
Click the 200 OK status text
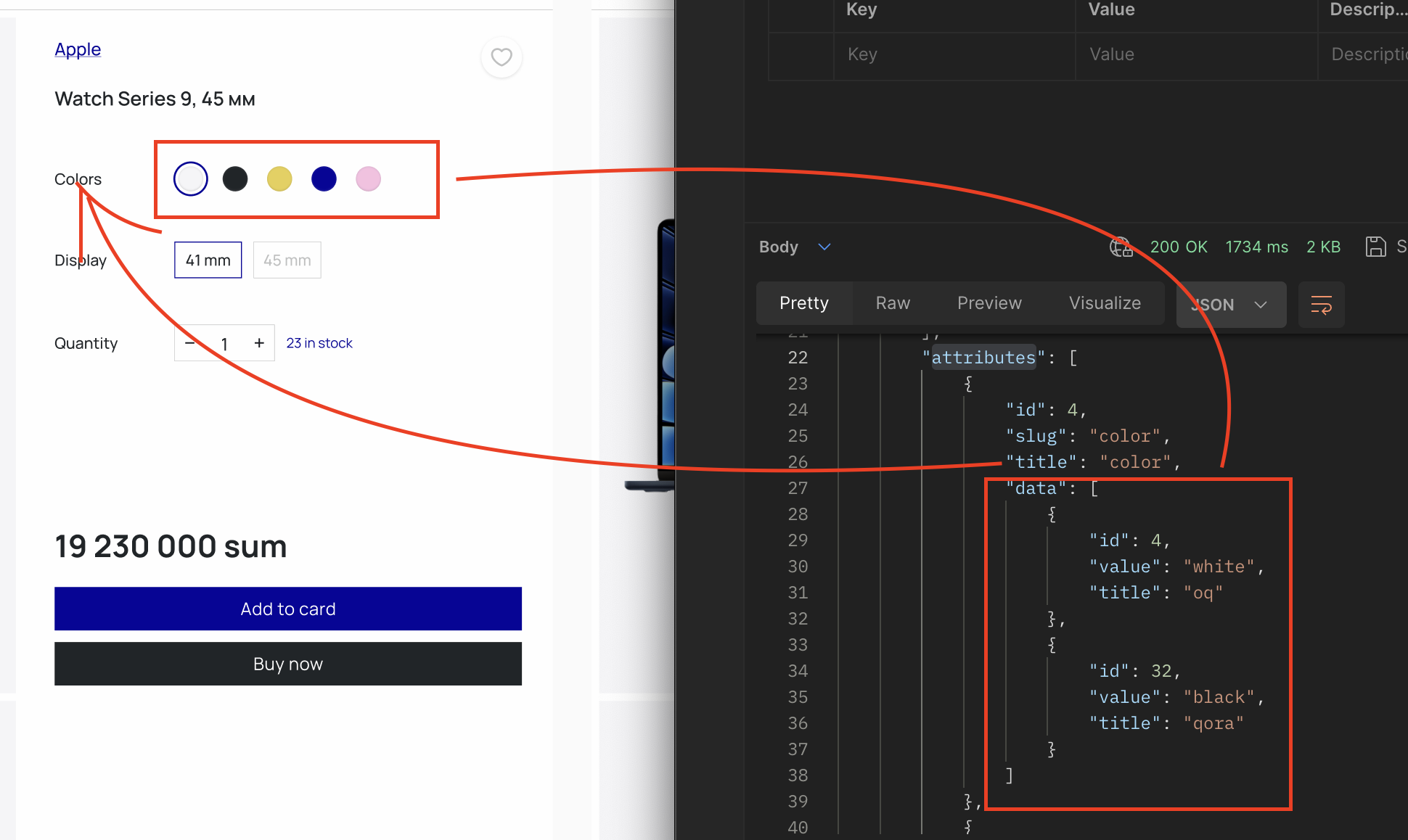pyautogui.click(x=1179, y=247)
